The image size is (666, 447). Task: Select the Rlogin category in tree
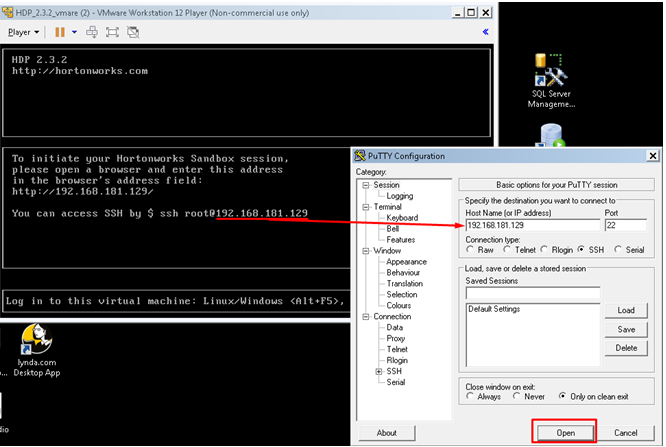[397, 360]
